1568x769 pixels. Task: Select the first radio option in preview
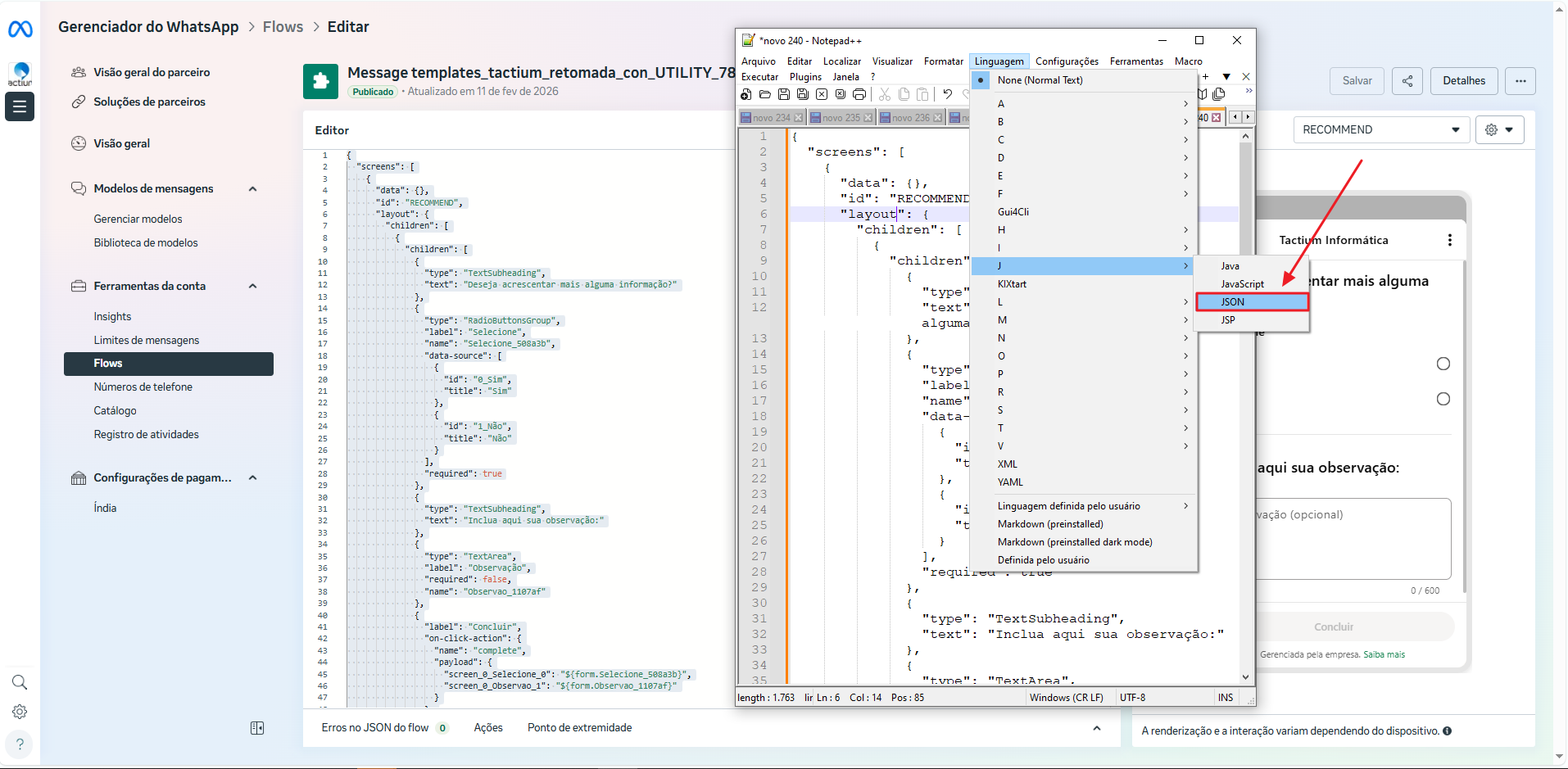coord(1443,364)
